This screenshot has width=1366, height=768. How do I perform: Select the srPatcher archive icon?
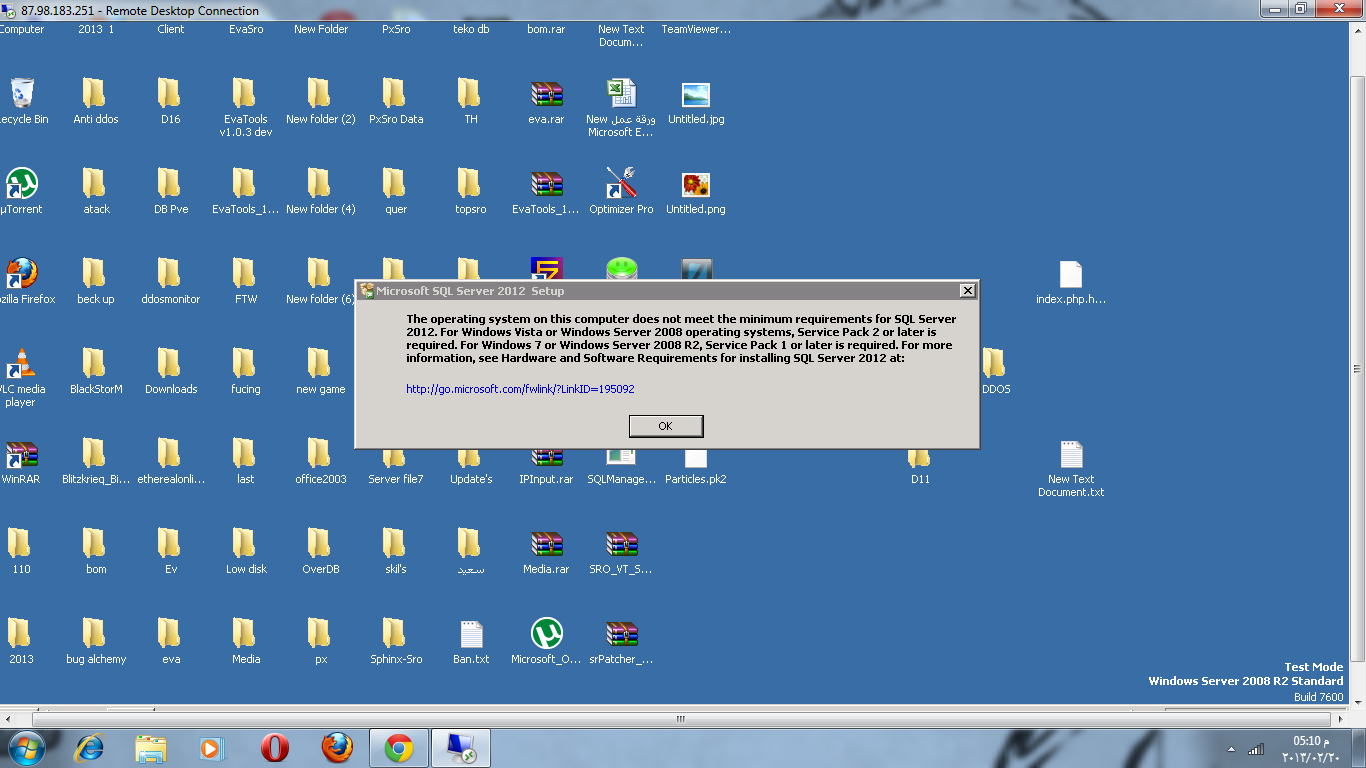[x=621, y=642]
